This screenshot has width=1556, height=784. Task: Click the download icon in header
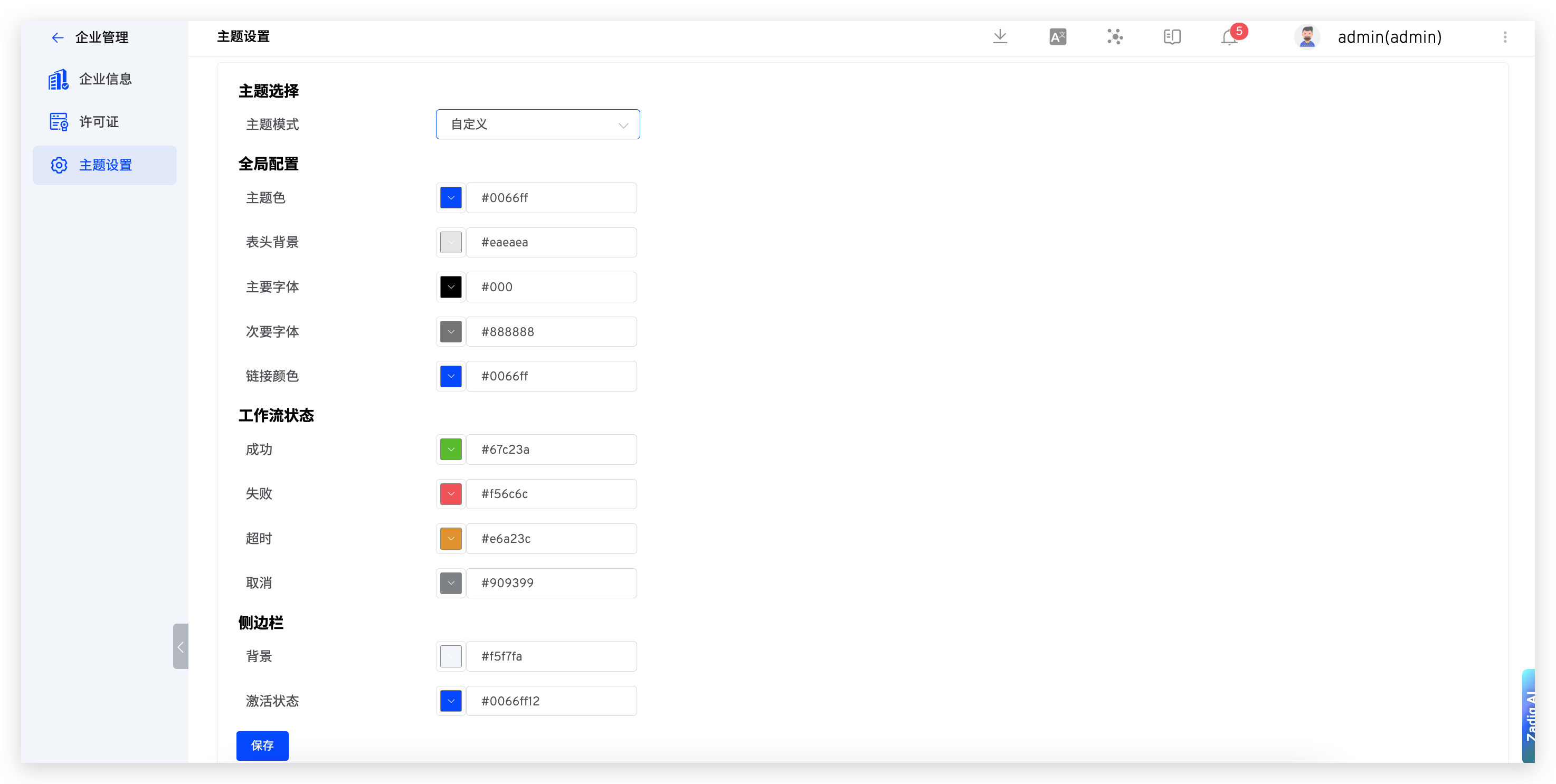point(1000,37)
